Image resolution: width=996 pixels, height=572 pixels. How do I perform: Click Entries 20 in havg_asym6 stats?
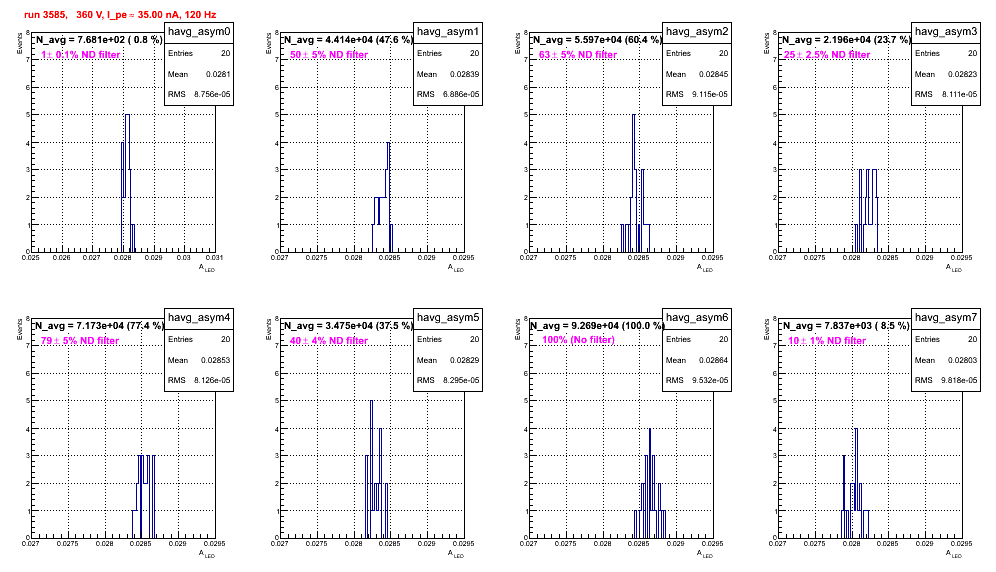pos(697,339)
